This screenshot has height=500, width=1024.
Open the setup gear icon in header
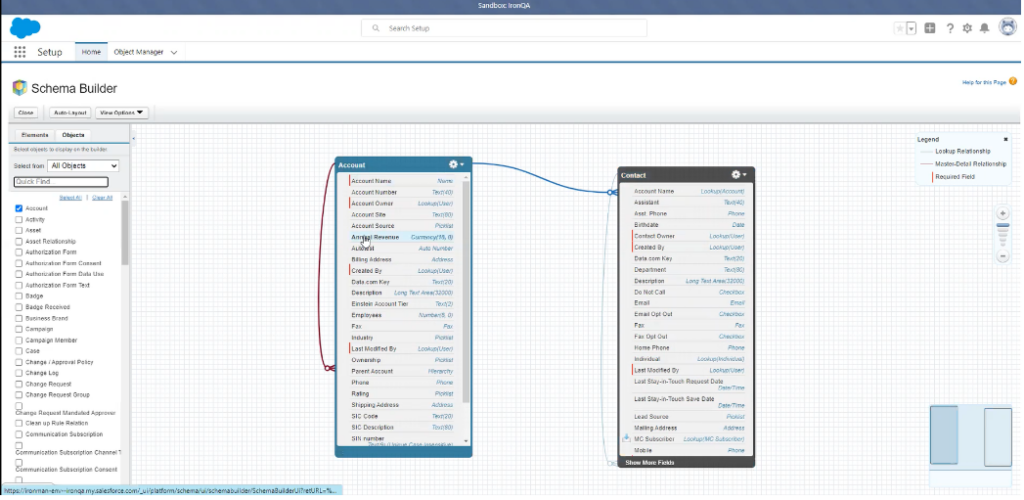pos(967,28)
